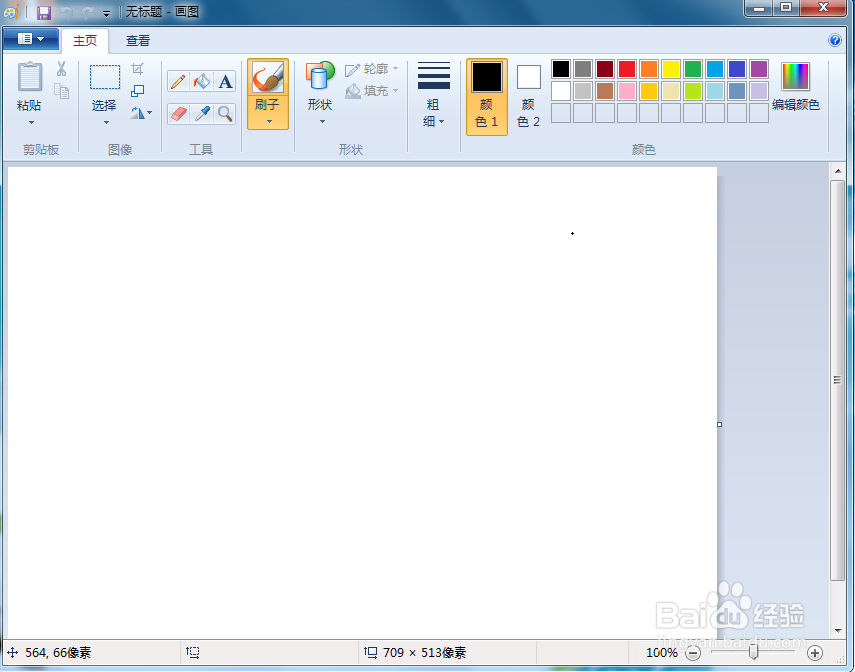The height and width of the screenshot is (672, 855).
Task: Click the Copy icon in clipboard group
Action: 61,91
